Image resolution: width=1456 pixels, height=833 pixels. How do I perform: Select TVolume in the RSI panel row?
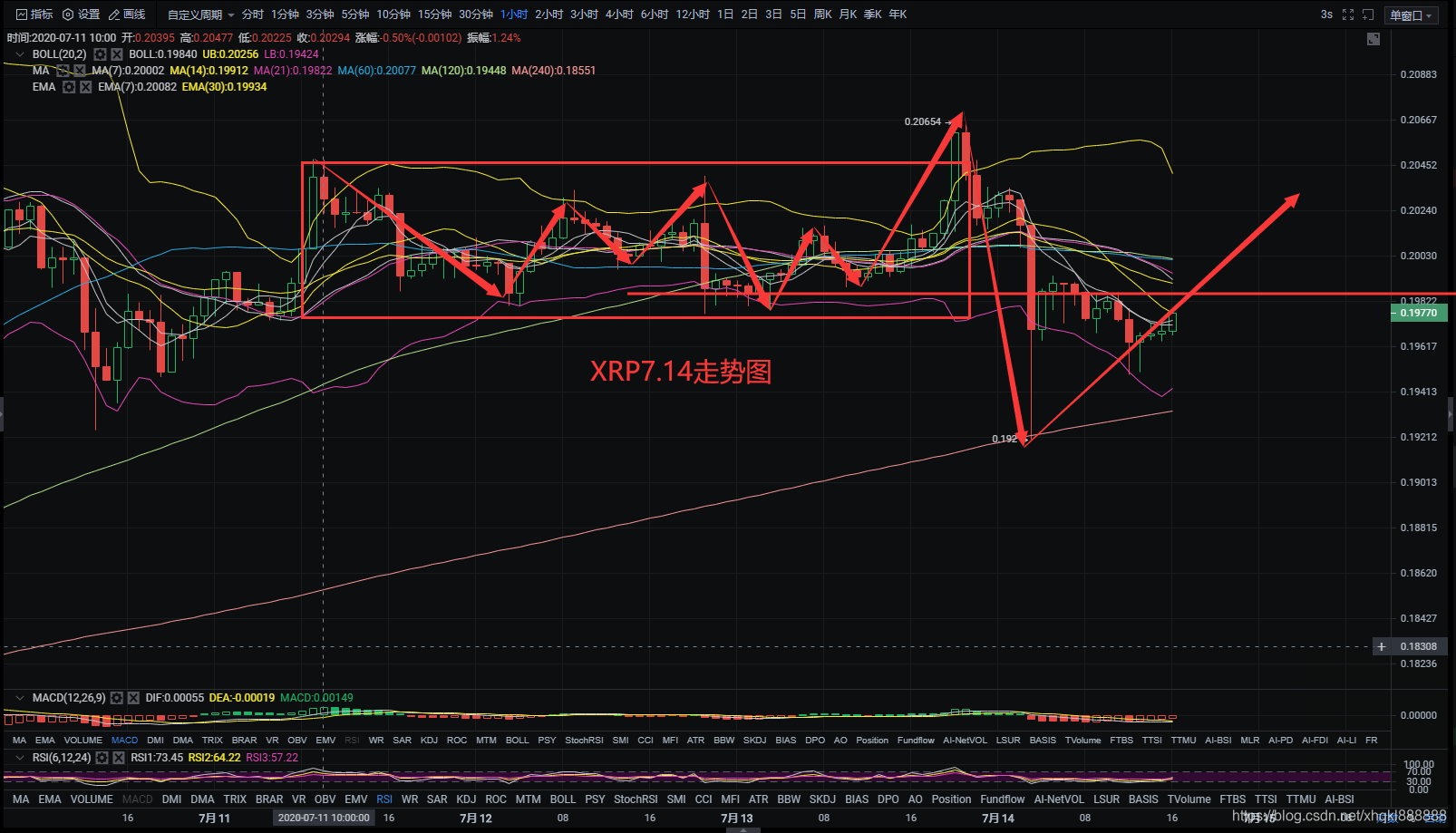(1189, 799)
